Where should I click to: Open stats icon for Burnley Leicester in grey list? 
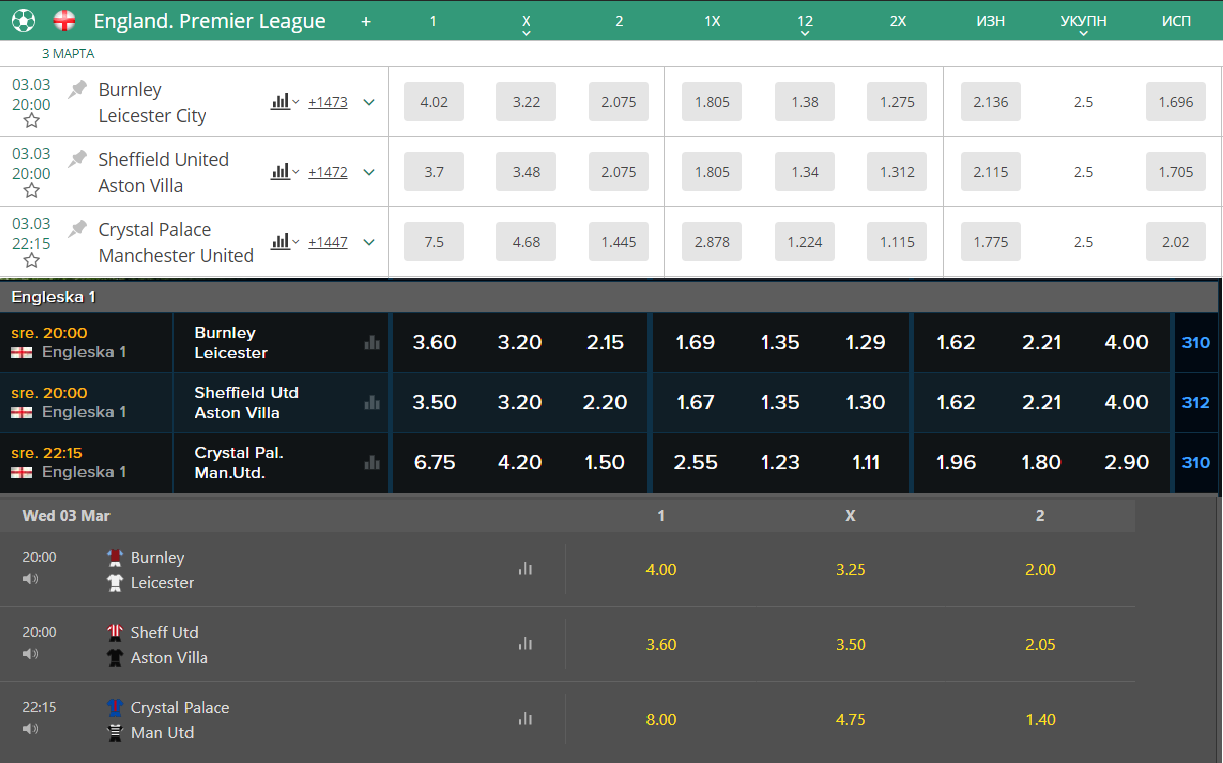(525, 569)
